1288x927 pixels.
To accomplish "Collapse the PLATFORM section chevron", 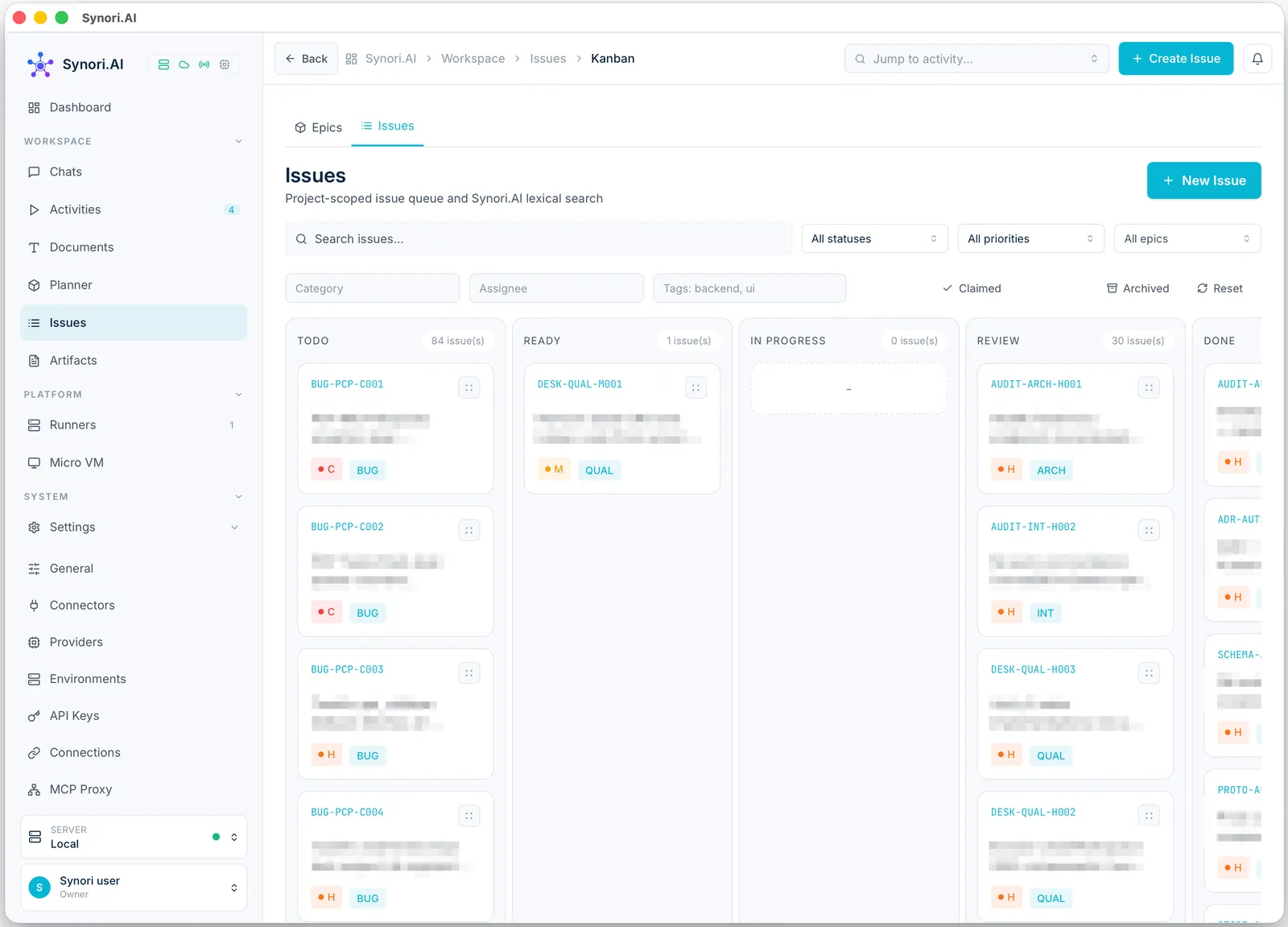I will tap(238, 395).
